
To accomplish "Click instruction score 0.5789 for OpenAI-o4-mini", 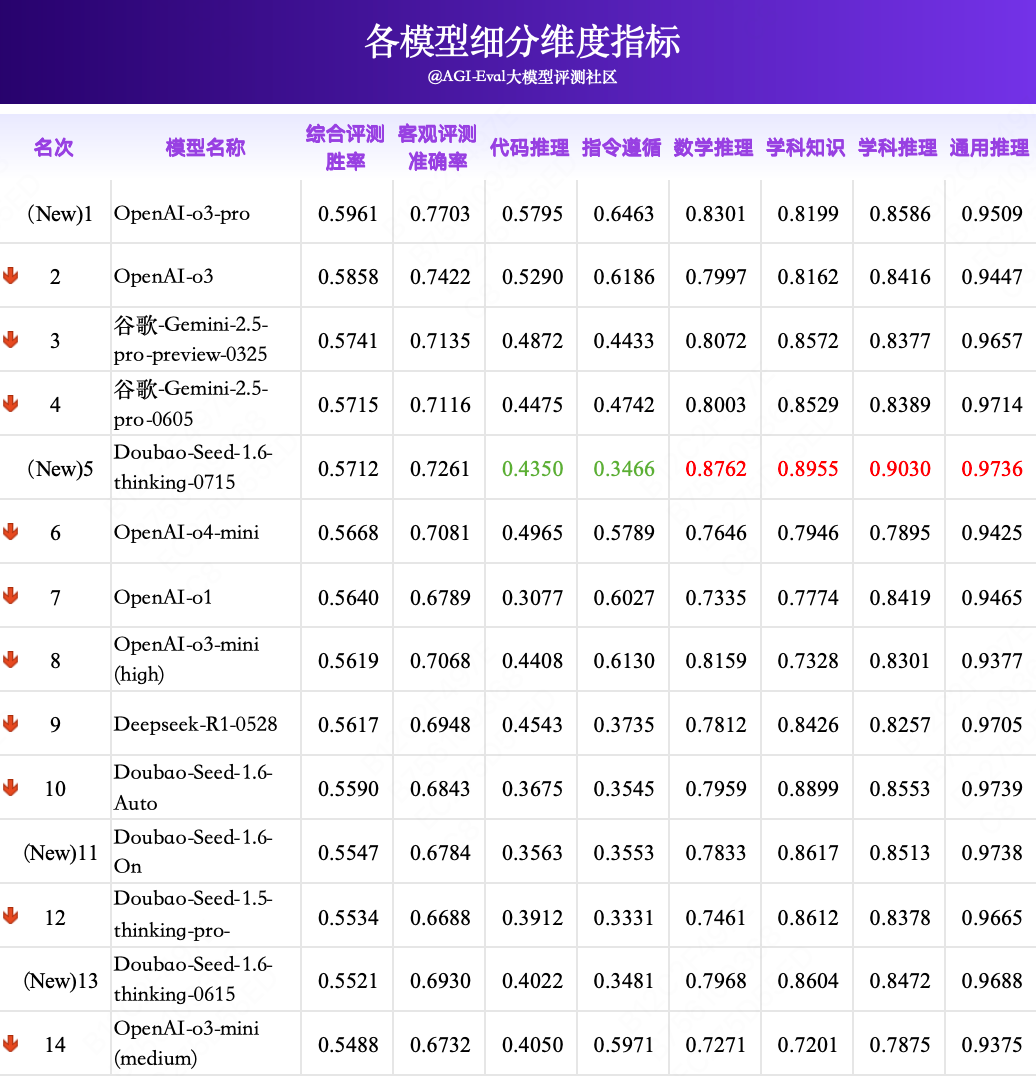I will pos(624,533).
